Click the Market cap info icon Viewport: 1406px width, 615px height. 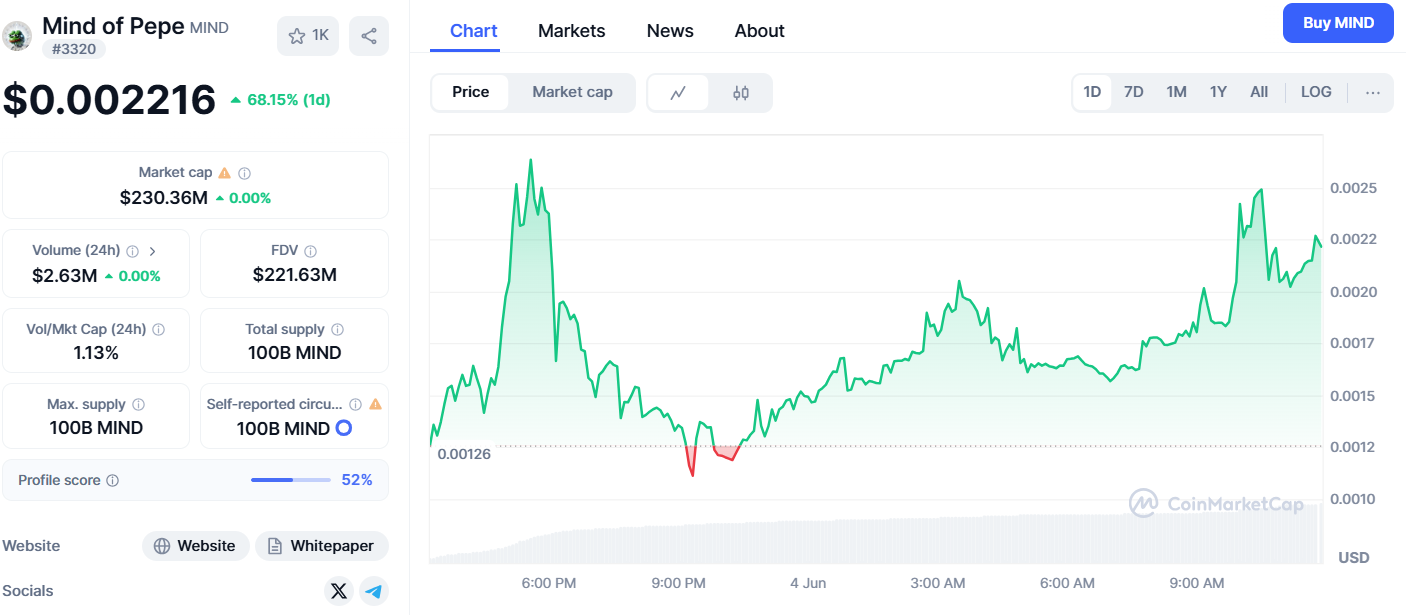[x=245, y=173]
